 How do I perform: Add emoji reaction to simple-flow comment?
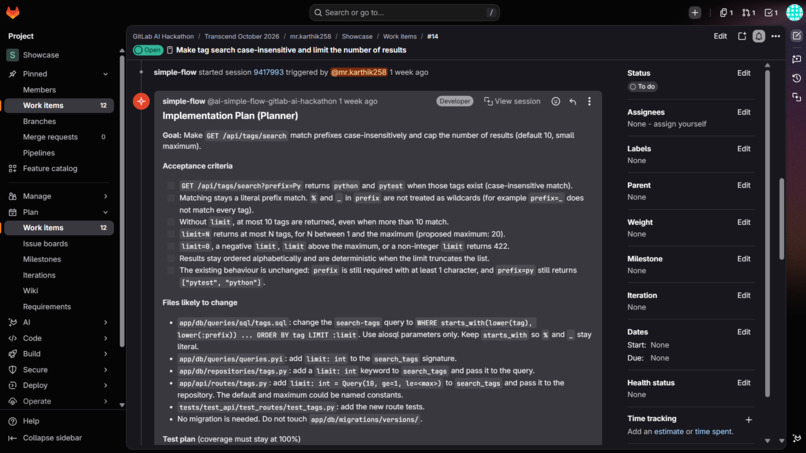[x=556, y=101]
